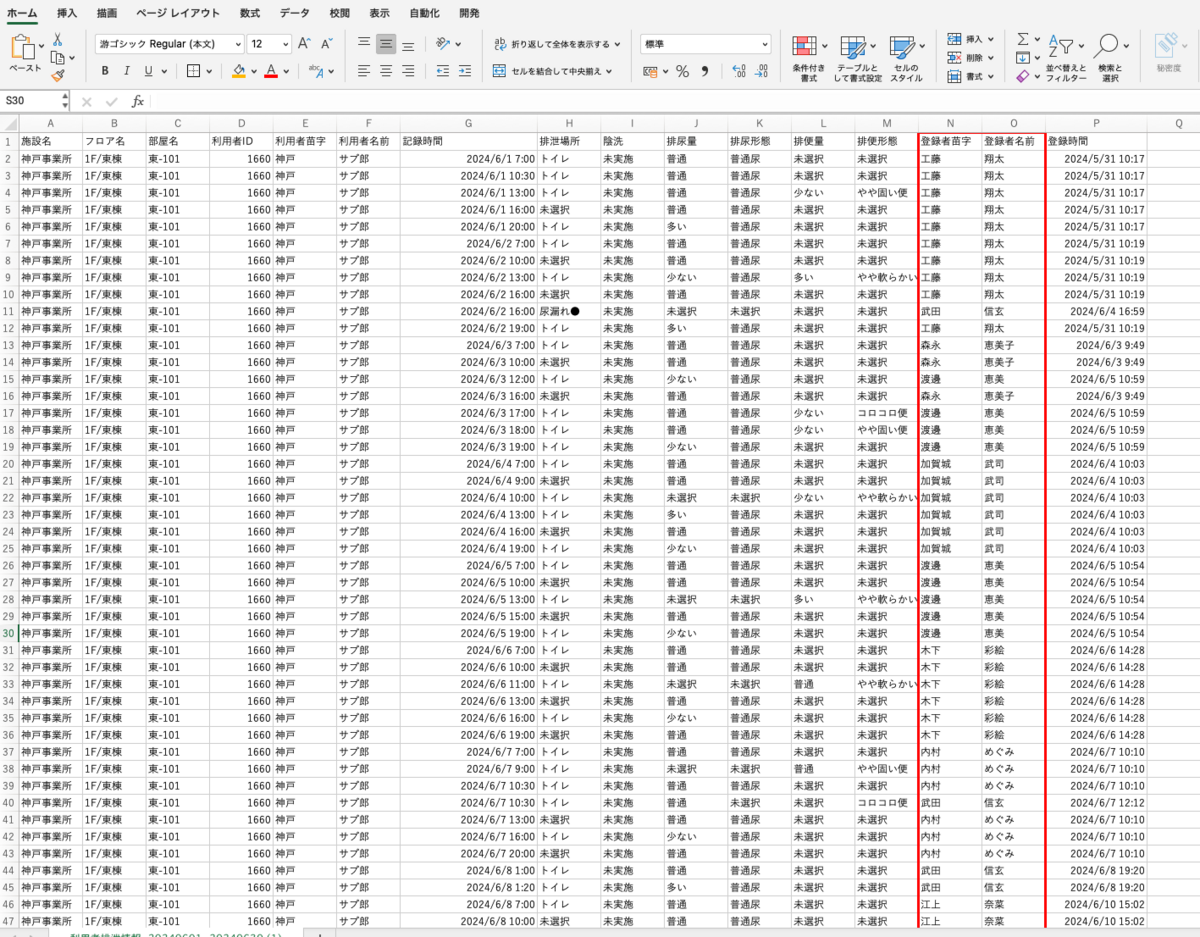Select row 11 header
This screenshot has height=937, width=1200.
(9, 311)
